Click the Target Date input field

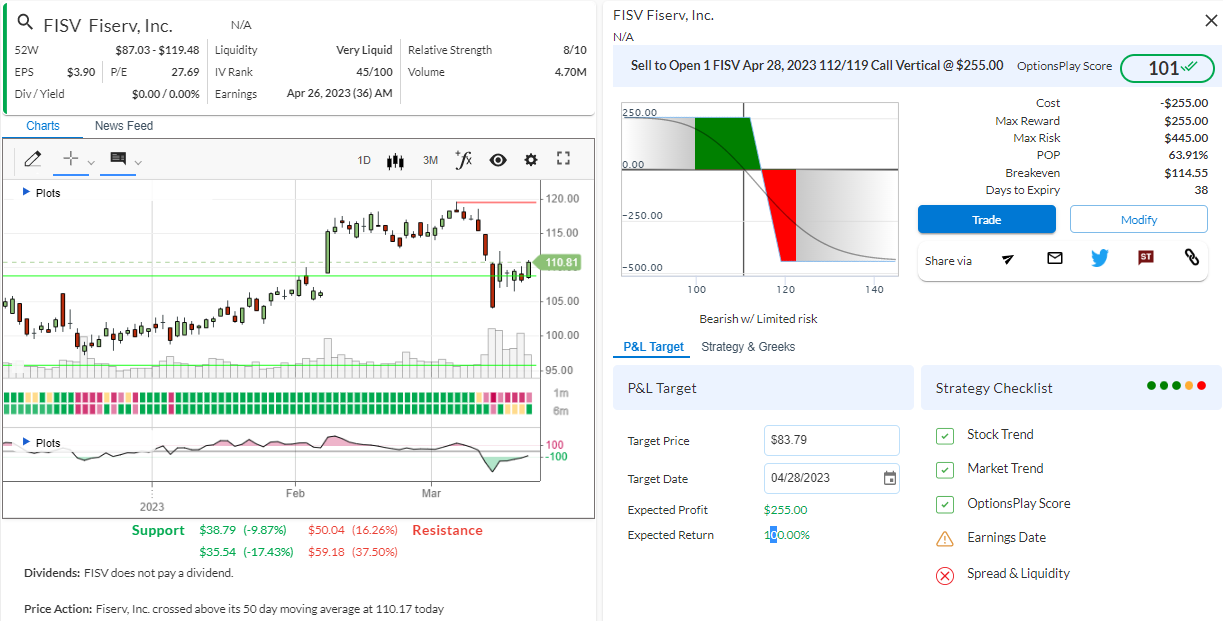click(832, 478)
